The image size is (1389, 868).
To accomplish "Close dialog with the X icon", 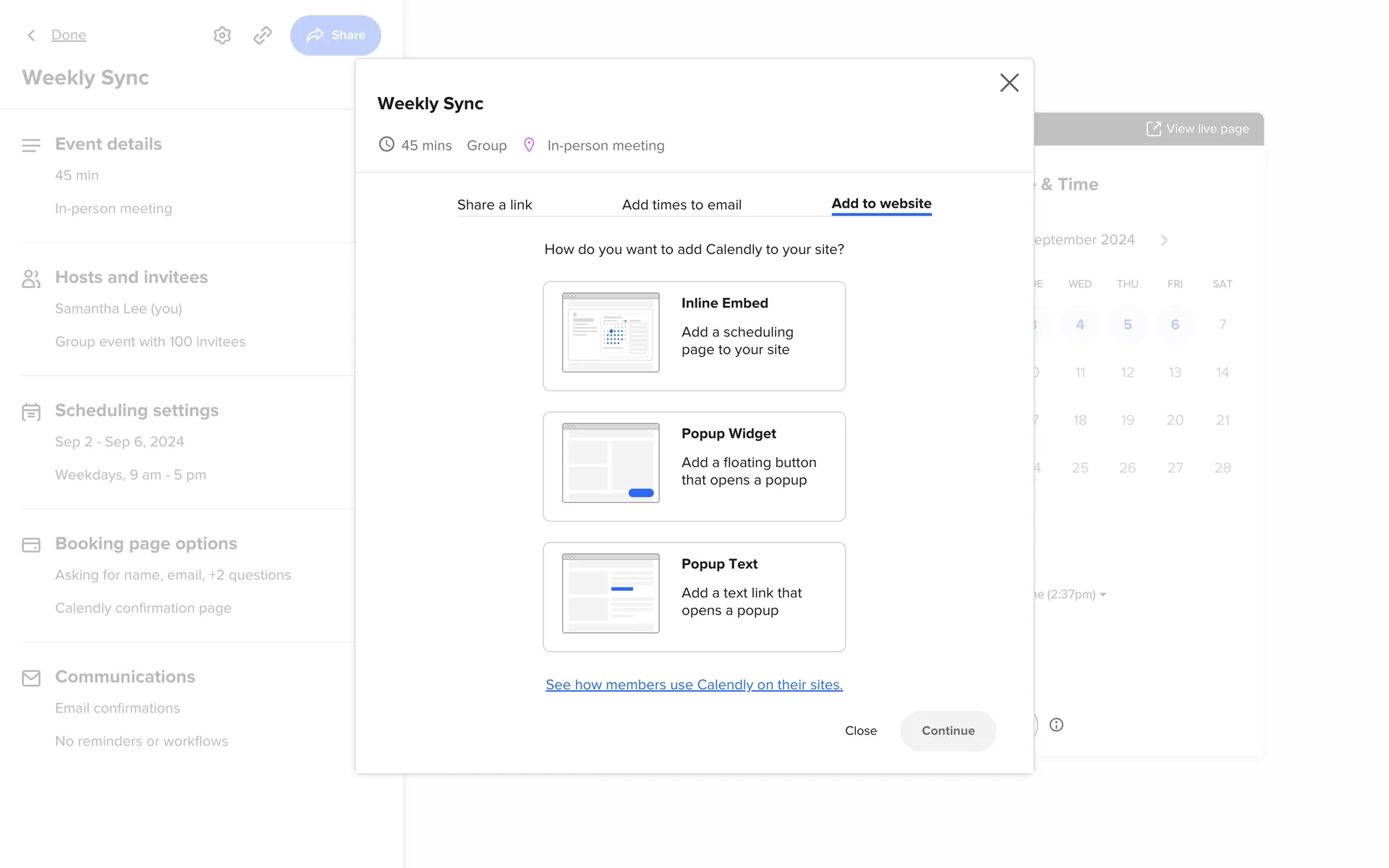I will tap(1008, 82).
